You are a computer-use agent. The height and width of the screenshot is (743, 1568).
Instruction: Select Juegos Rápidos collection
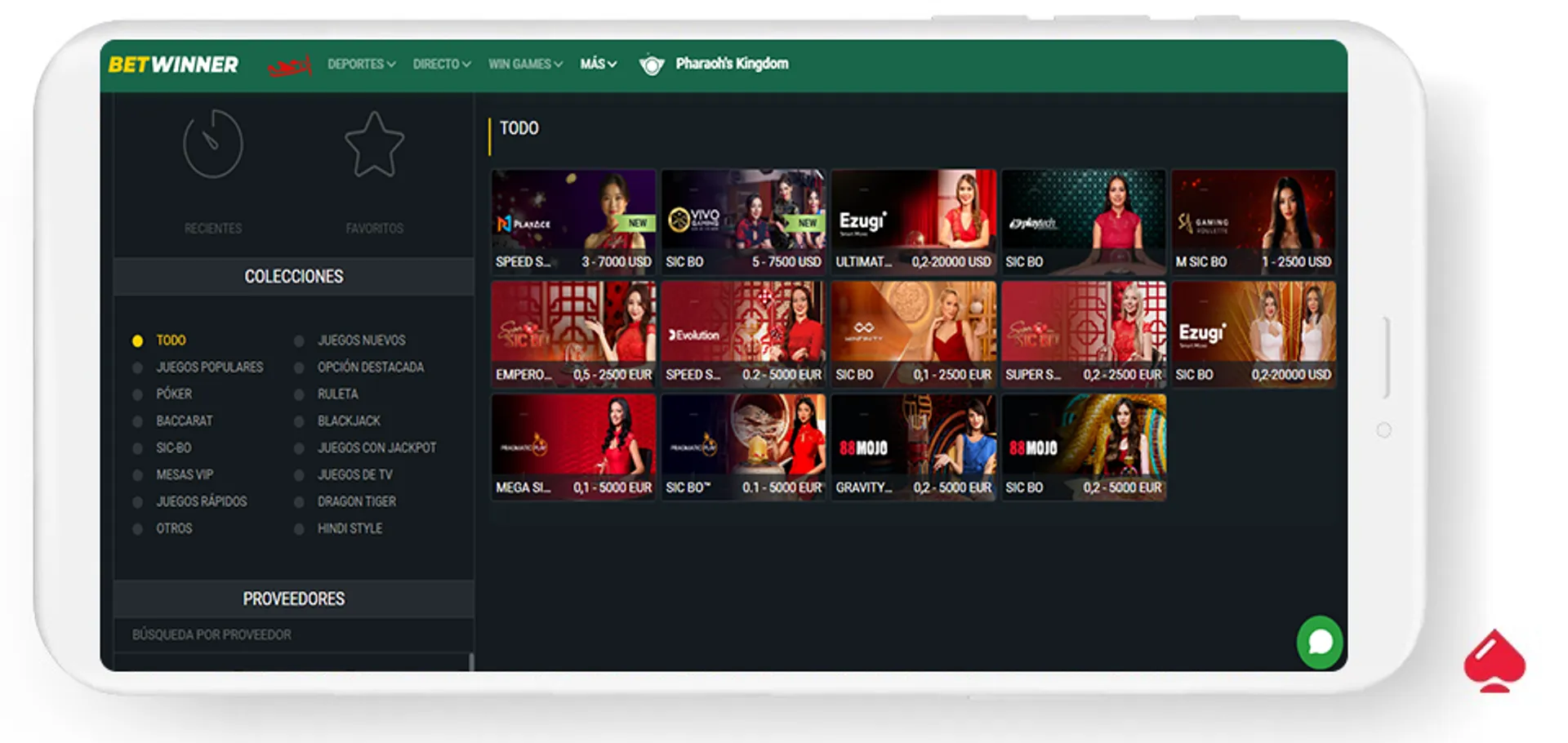tap(201, 502)
